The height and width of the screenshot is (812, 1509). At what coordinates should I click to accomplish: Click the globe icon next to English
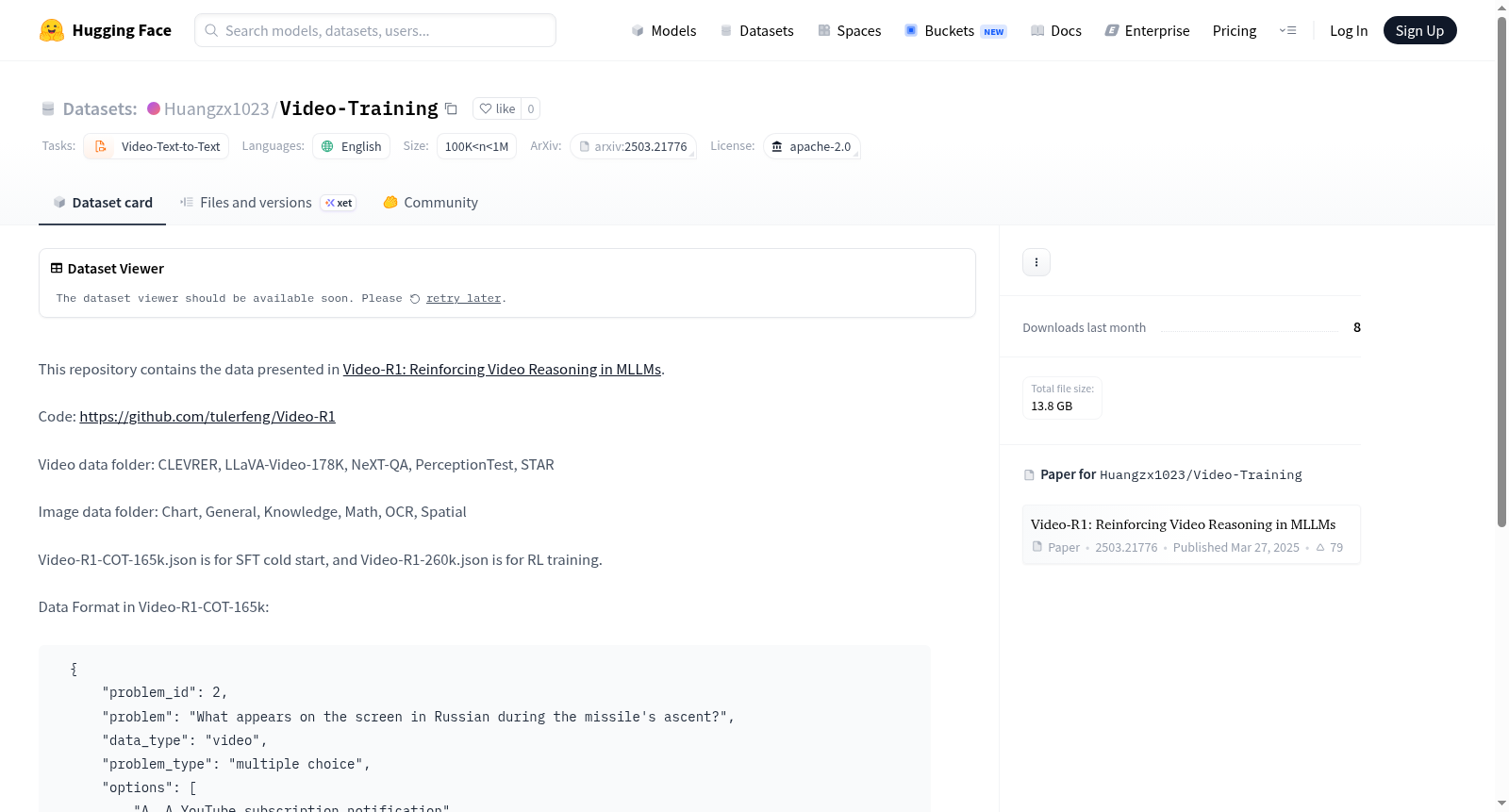(x=327, y=146)
